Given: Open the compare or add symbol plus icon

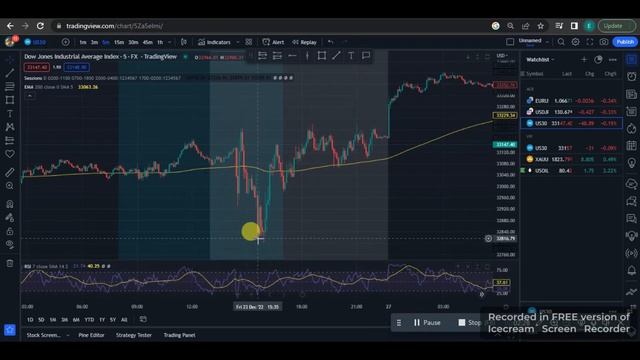Looking at the screenshot, I should (65, 42).
